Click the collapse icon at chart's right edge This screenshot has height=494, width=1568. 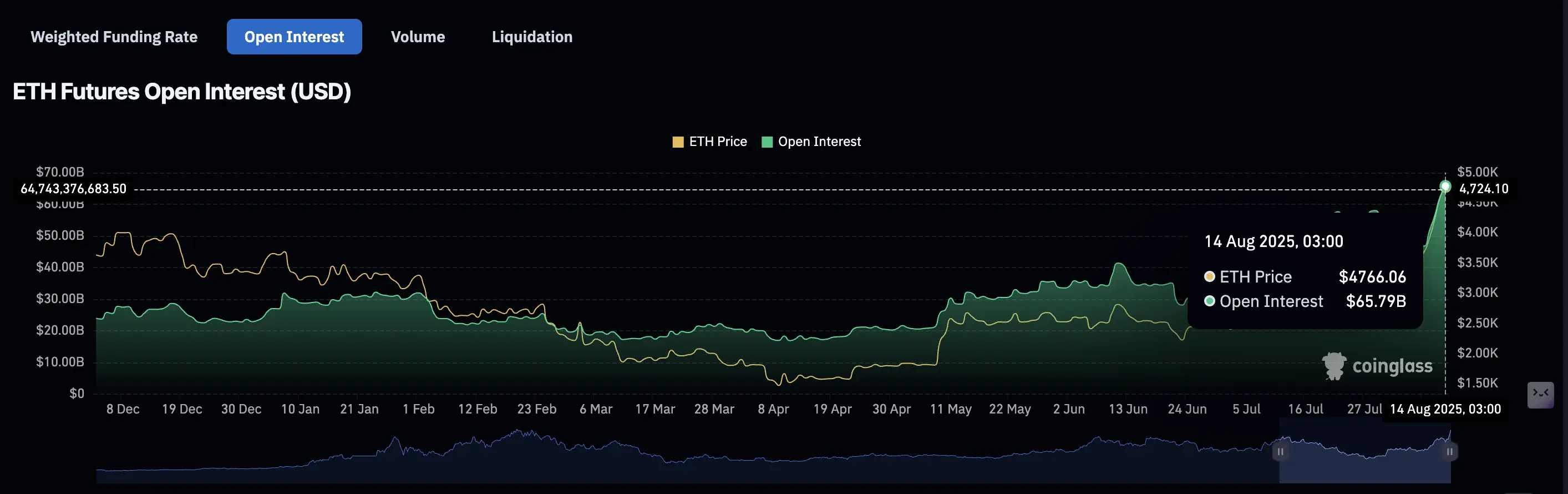(1540, 395)
